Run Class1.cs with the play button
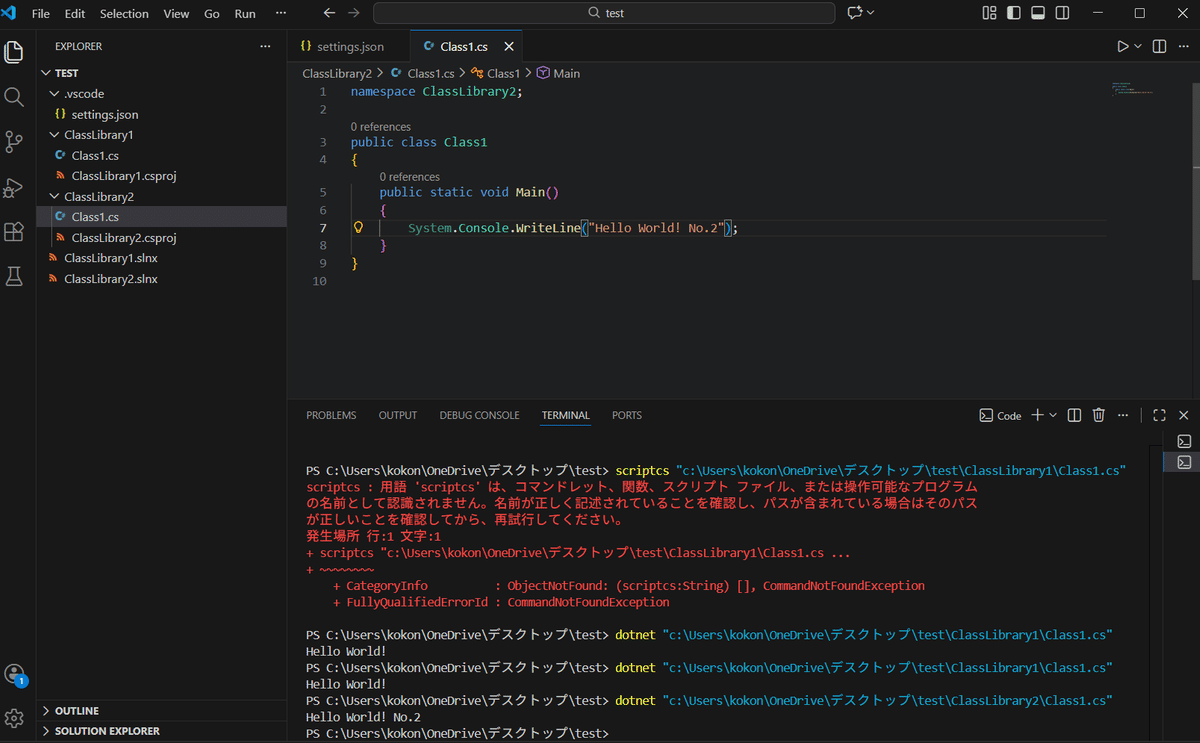Viewport: 1200px width, 743px height. click(x=1121, y=45)
